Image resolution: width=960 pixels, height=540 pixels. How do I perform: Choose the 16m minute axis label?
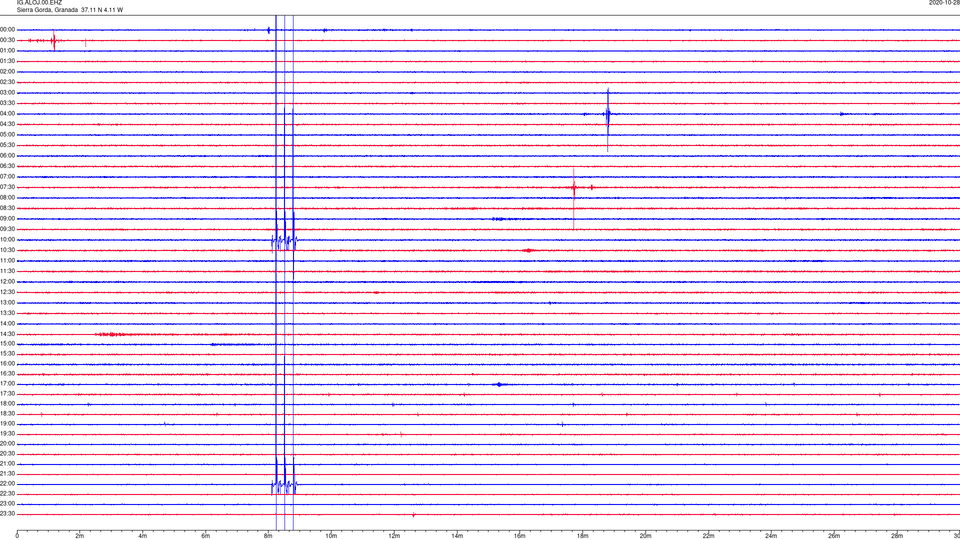[520, 536]
